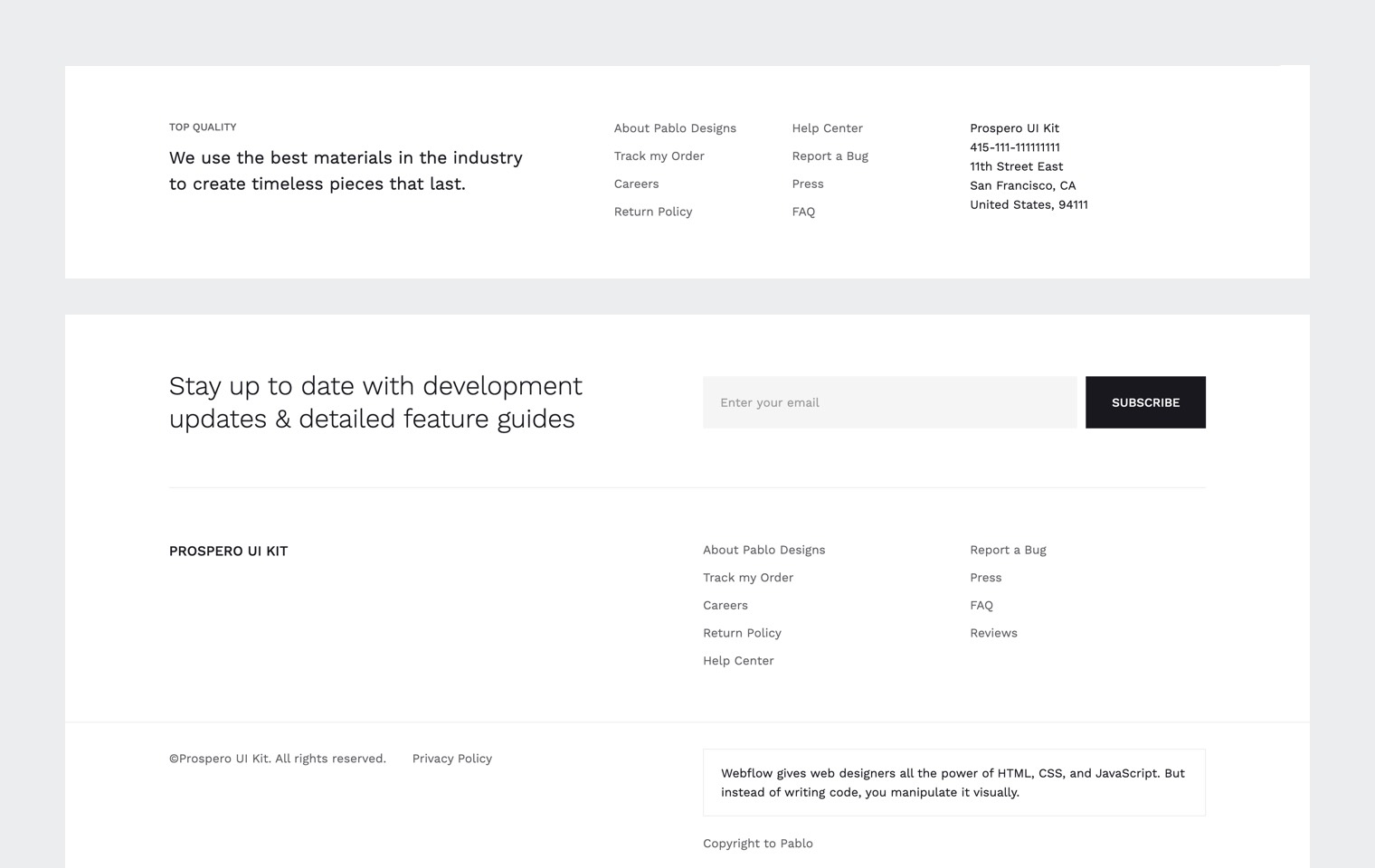Click FAQ link above Reviews
This screenshot has height=868, width=1375.
[x=981, y=606]
